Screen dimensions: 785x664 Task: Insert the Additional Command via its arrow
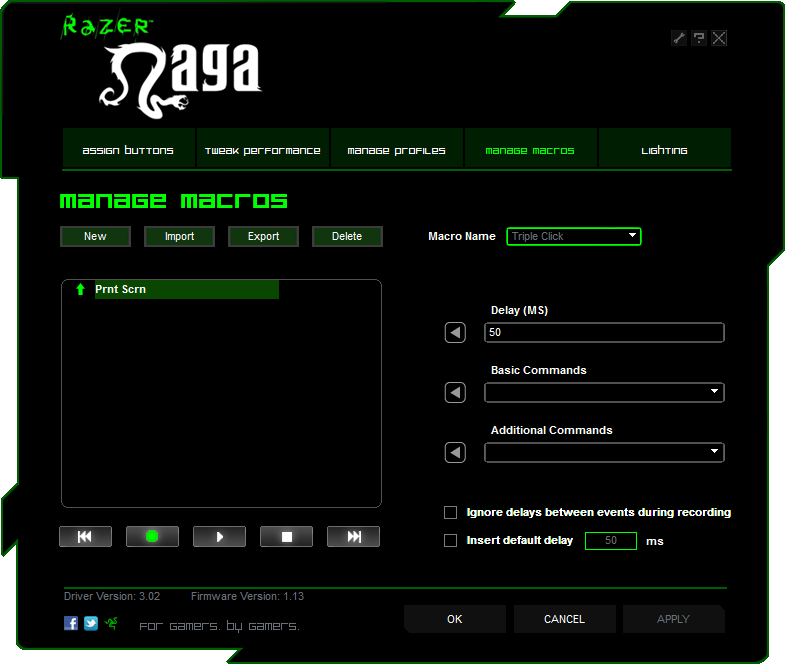[x=455, y=453]
